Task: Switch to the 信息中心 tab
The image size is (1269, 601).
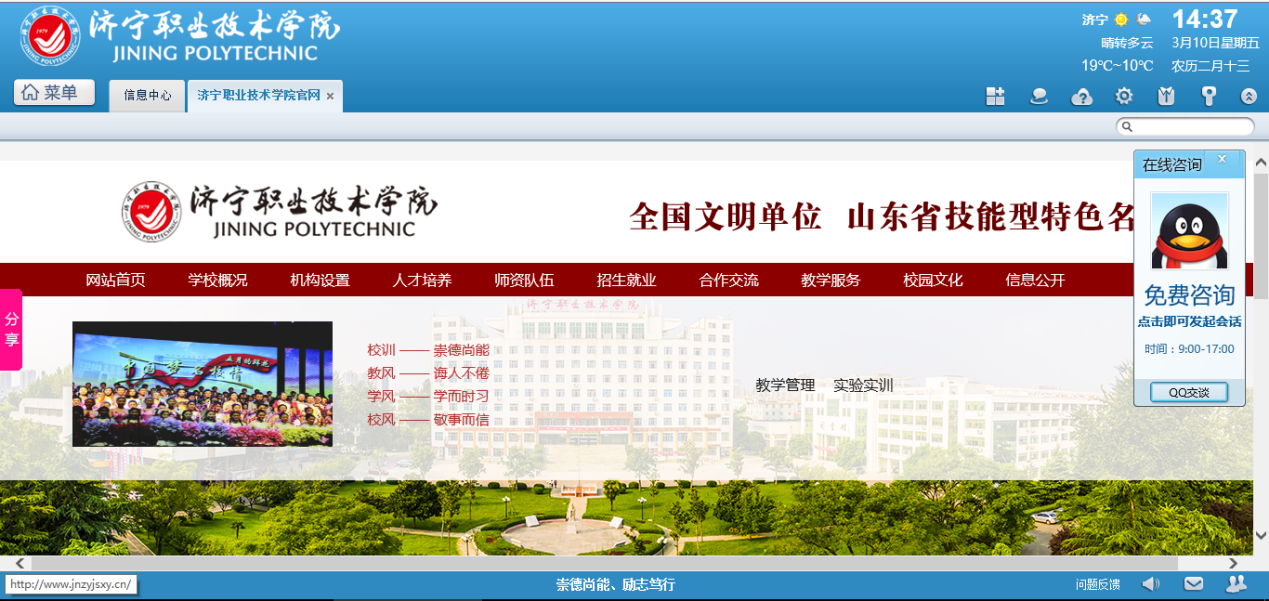Action: 147,96
